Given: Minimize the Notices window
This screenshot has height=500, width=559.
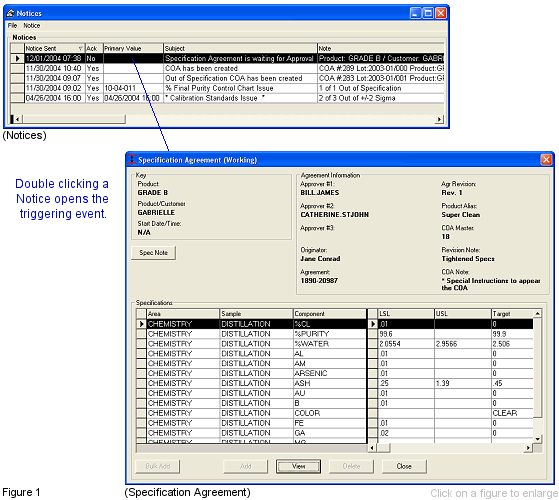Looking at the screenshot, I should [415, 13].
